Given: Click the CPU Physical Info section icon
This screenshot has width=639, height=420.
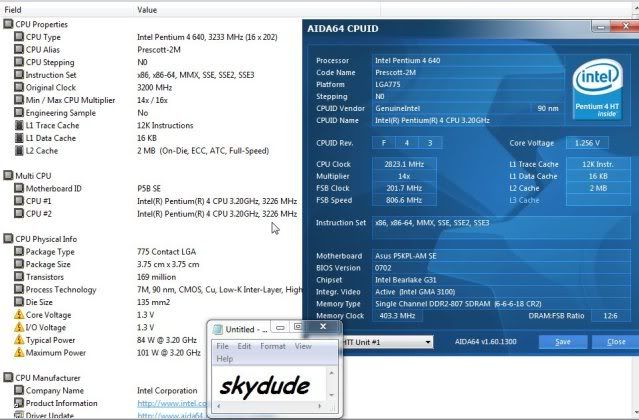Looking at the screenshot, I should coord(8,239).
